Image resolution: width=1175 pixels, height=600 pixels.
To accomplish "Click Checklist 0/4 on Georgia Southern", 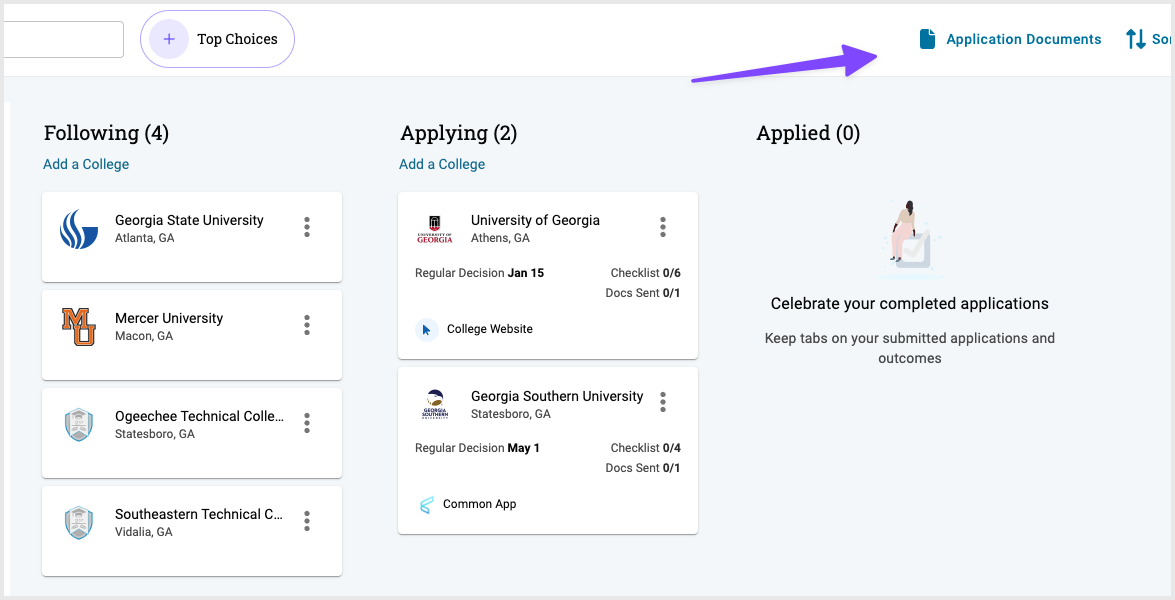I will pos(646,448).
